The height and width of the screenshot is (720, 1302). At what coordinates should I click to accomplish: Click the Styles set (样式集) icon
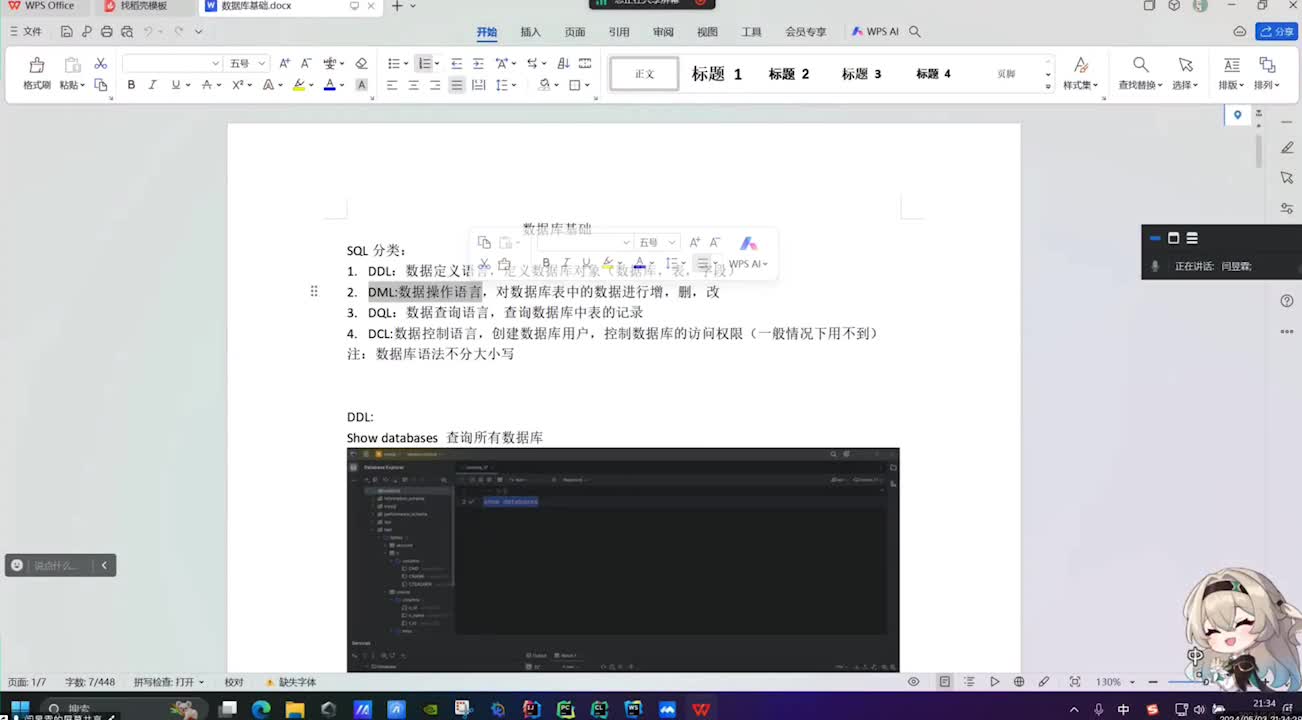click(x=1080, y=73)
